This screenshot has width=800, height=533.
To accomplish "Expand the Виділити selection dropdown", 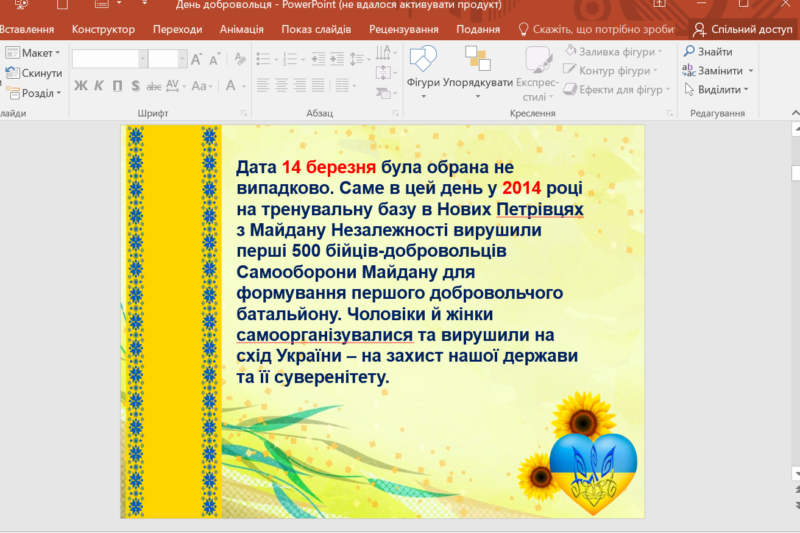I will point(747,90).
